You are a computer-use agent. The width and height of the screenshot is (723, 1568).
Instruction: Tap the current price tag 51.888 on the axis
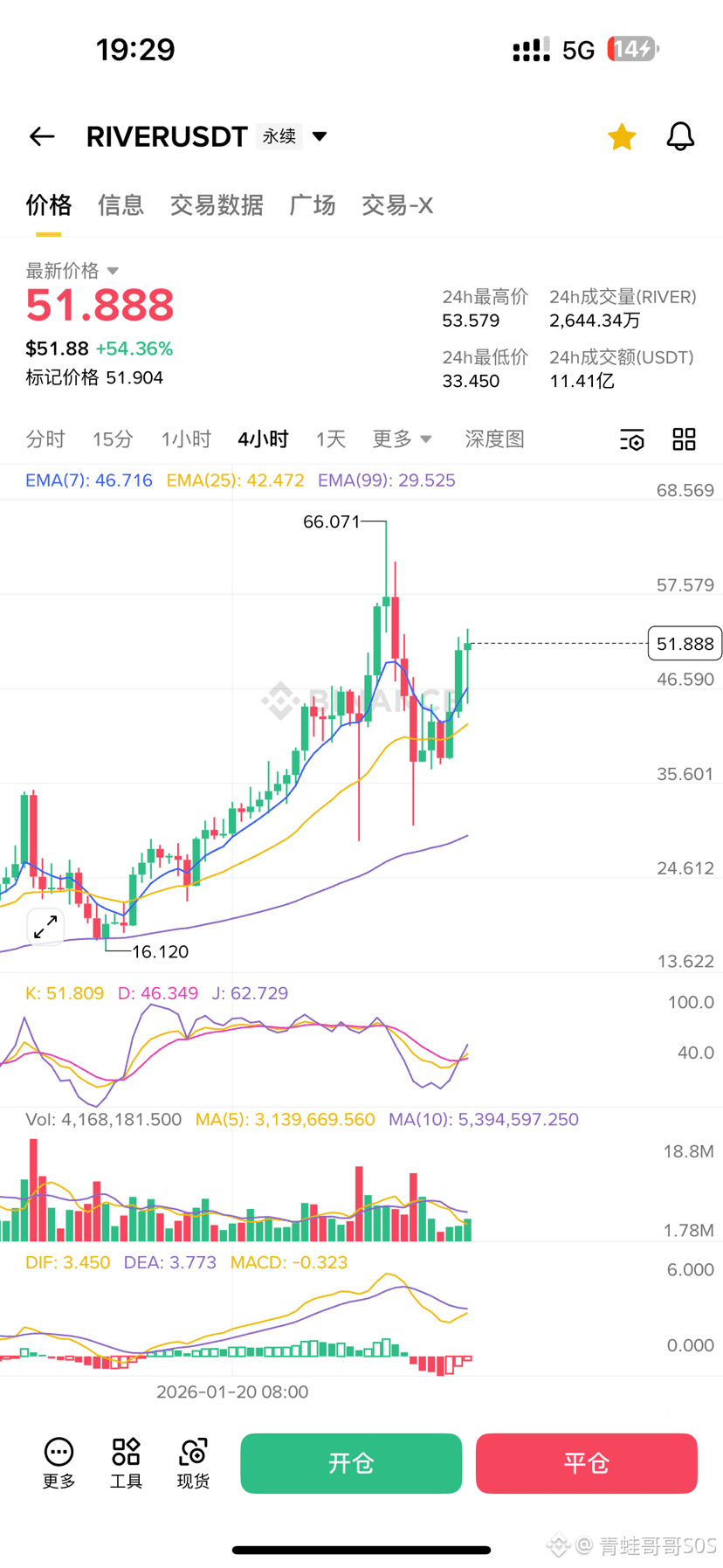point(685,644)
